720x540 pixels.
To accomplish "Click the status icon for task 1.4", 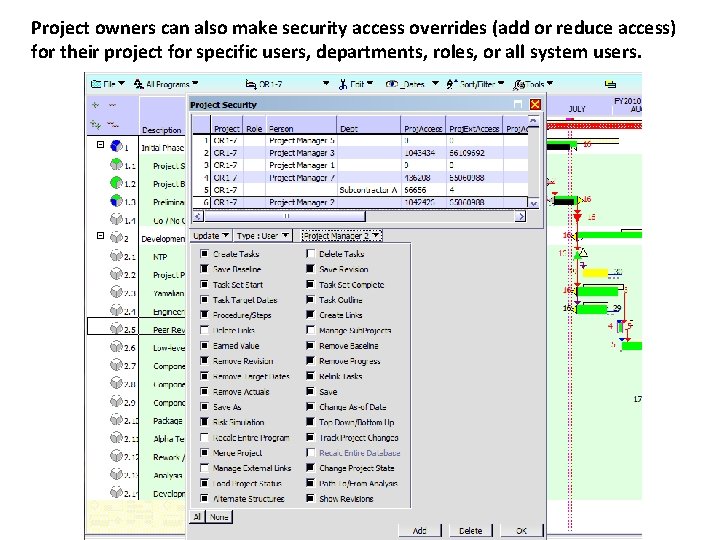I will [x=116, y=219].
